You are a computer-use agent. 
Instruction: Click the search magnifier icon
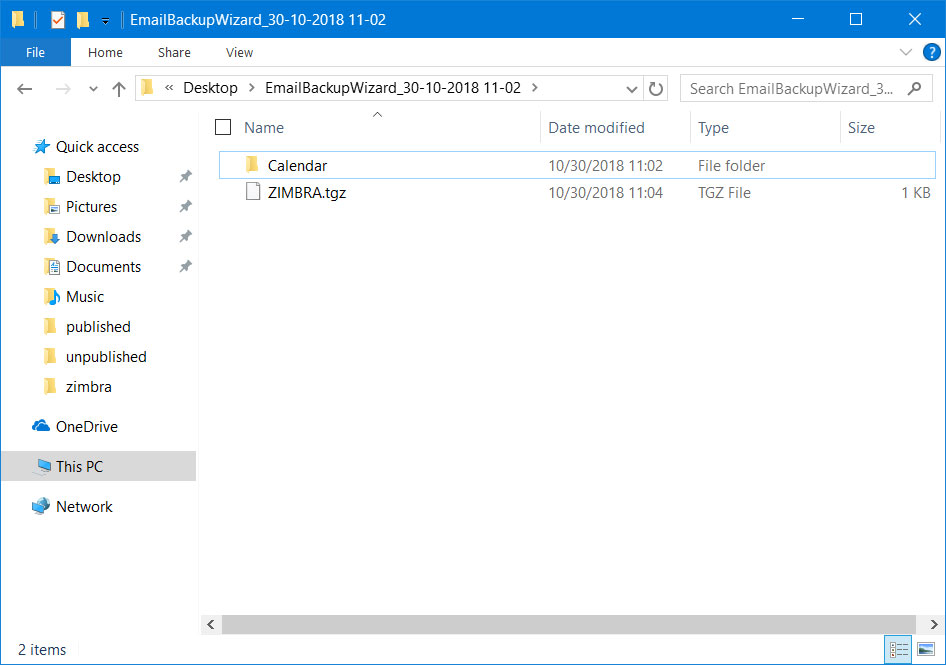point(915,89)
